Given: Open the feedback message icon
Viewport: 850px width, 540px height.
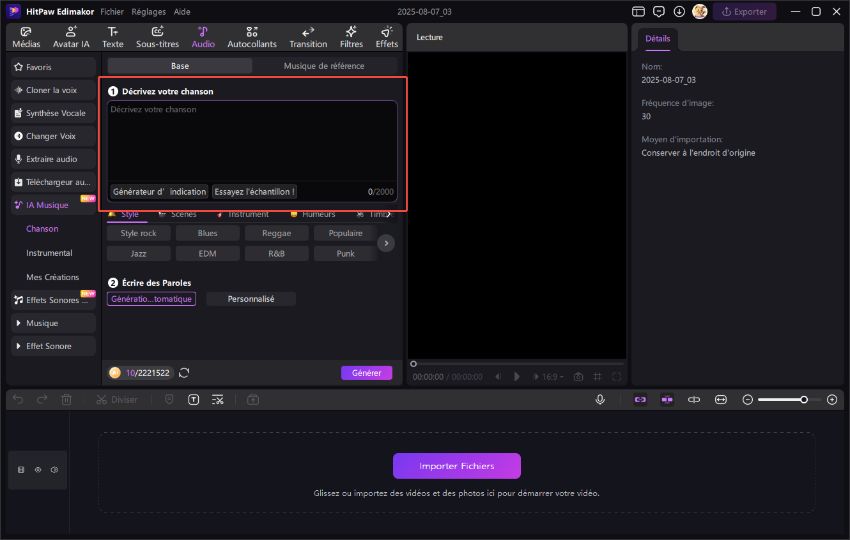Looking at the screenshot, I should pyautogui.click(x=659, y=11).
